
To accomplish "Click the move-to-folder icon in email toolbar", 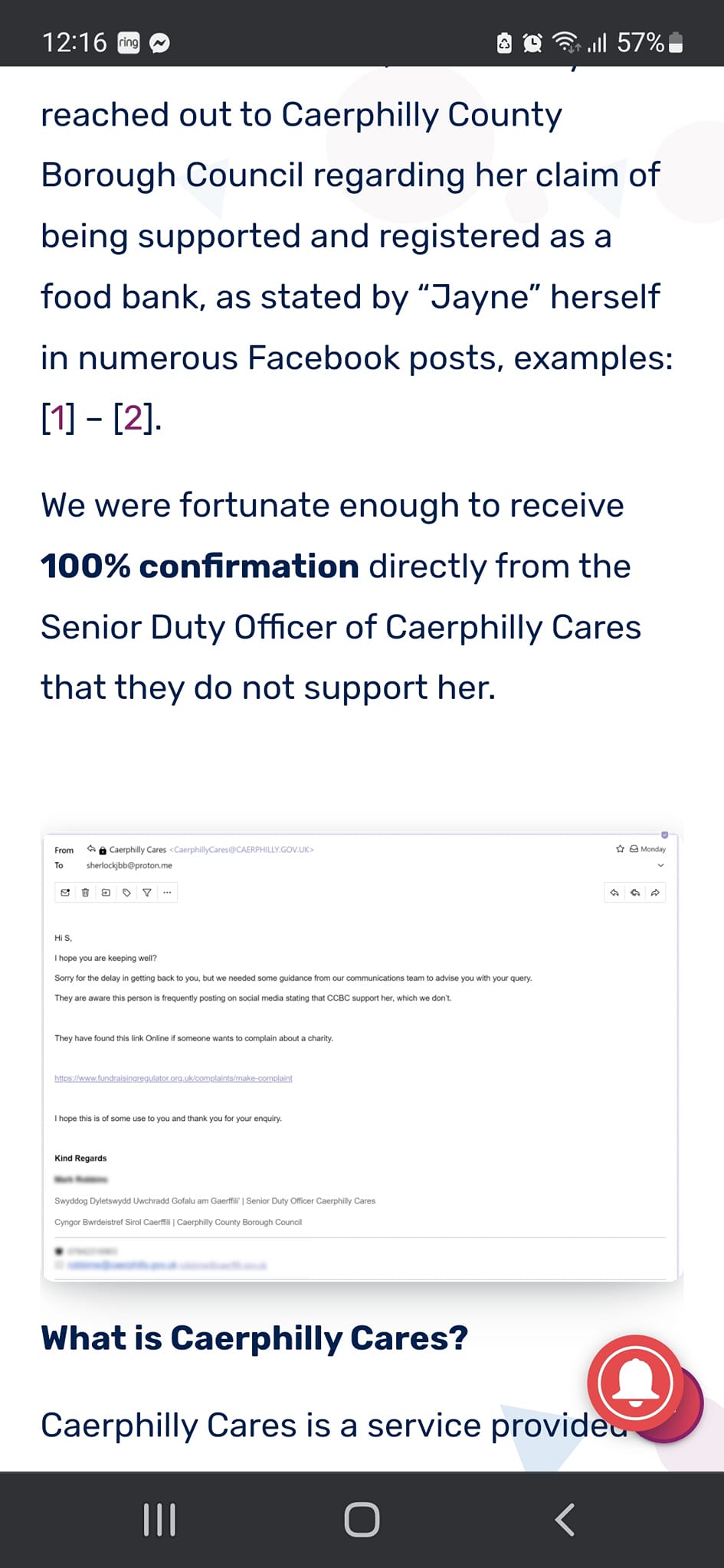I will click(x=106, y=893).
